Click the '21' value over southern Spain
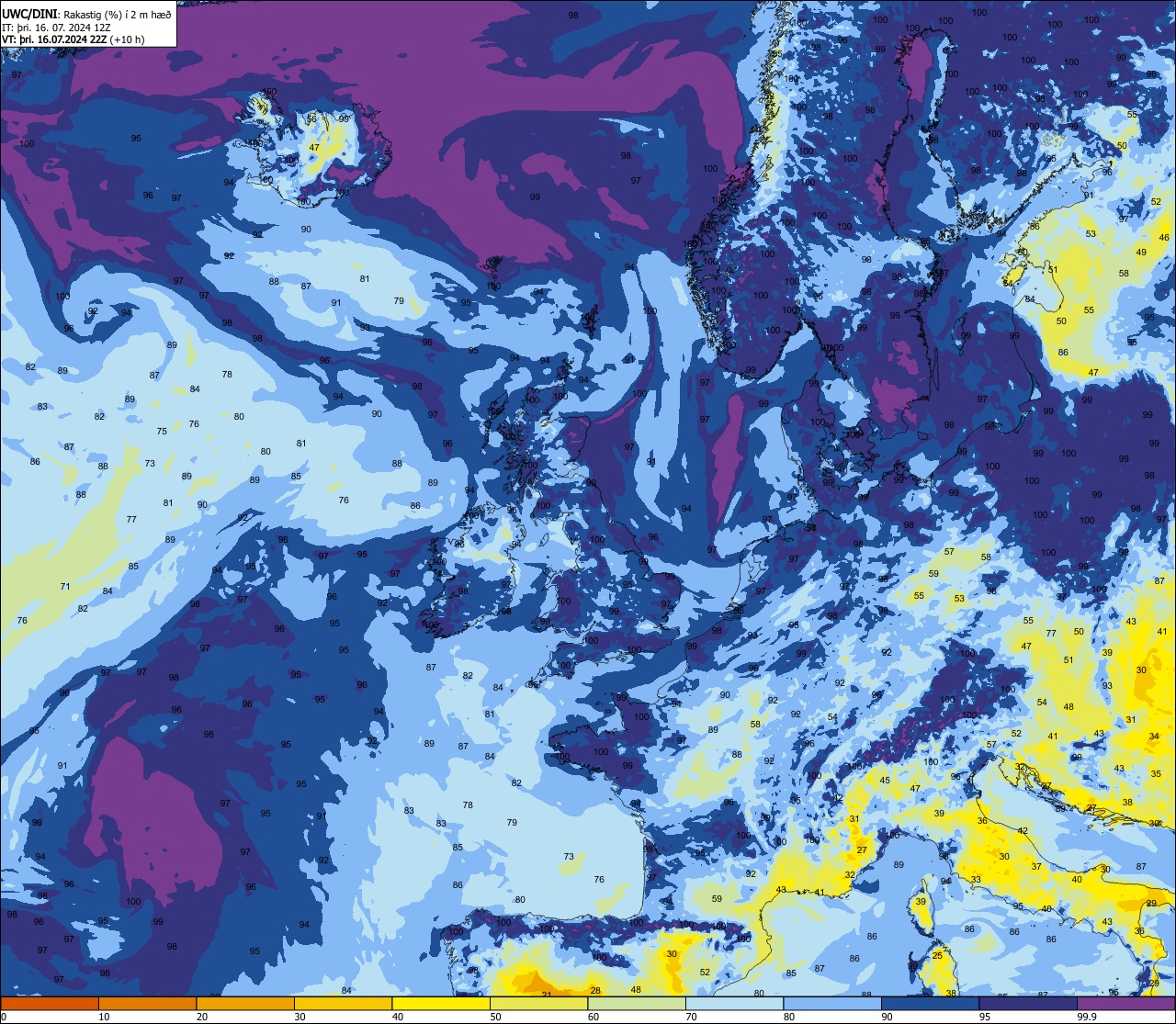This screenshot has width=1176, height=1024. coord(547,995)
